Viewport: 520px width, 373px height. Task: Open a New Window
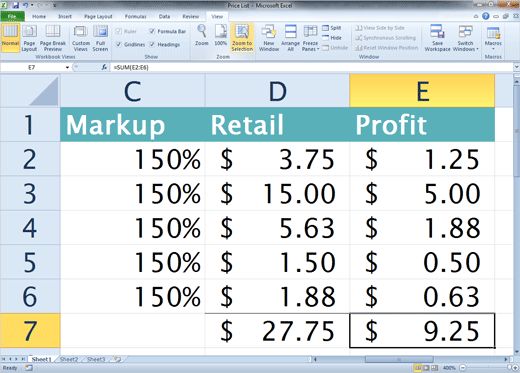(269, 38)
